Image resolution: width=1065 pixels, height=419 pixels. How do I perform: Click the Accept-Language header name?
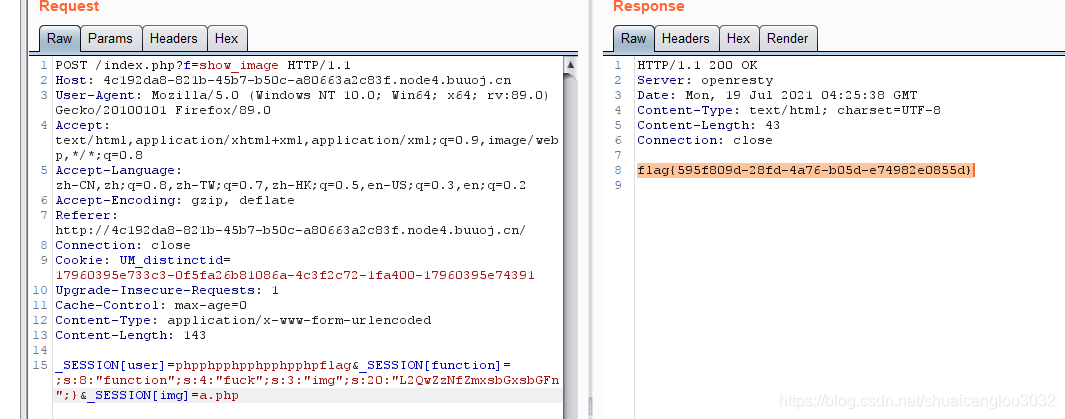click(119, 170)
